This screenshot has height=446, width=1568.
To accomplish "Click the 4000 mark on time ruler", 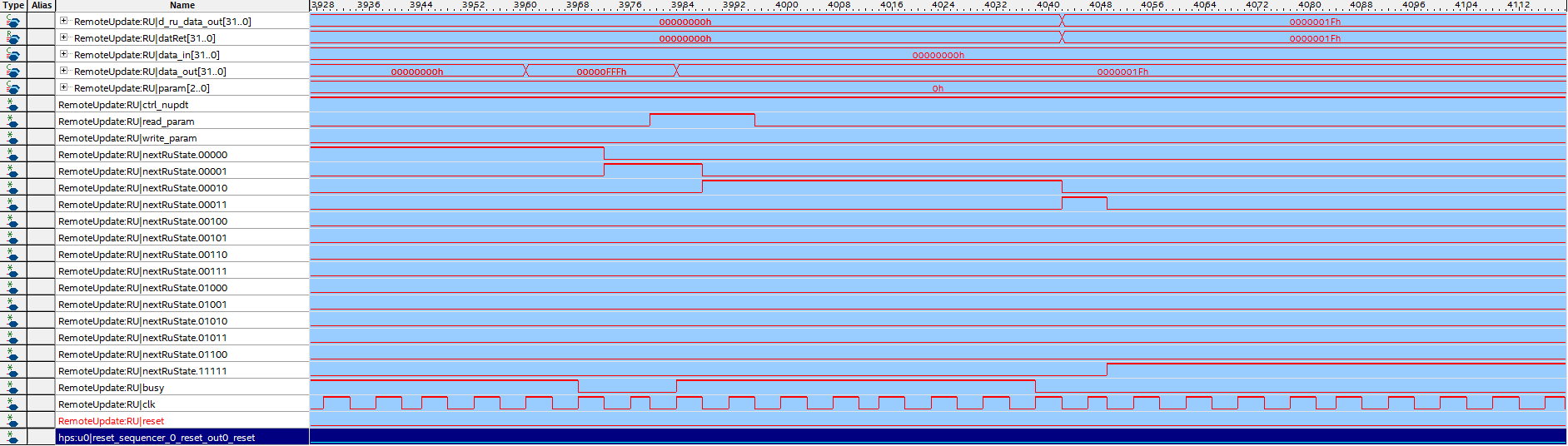I will click(x=787, y=5).
